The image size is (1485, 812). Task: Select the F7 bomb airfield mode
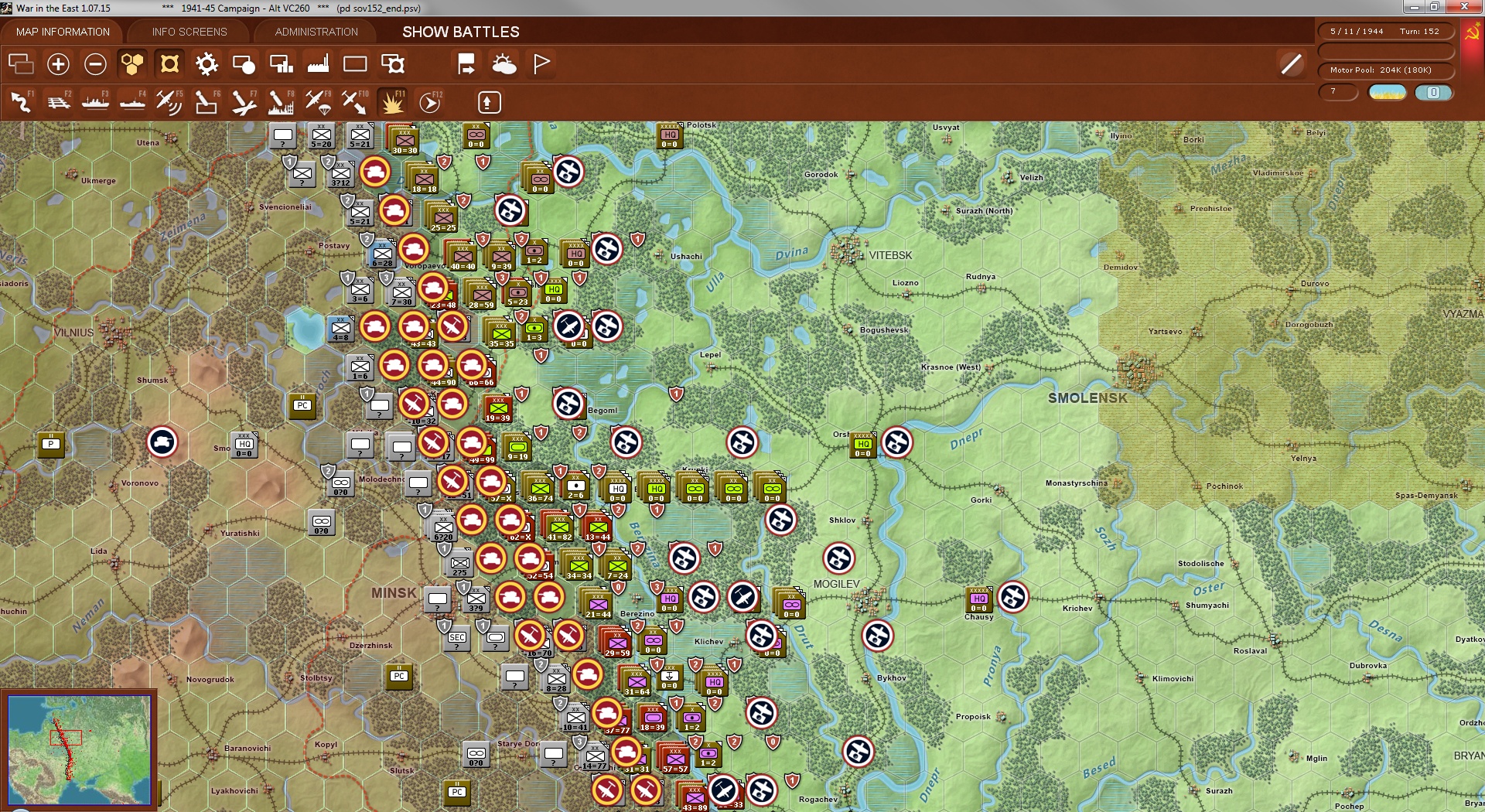click(244, 102)
